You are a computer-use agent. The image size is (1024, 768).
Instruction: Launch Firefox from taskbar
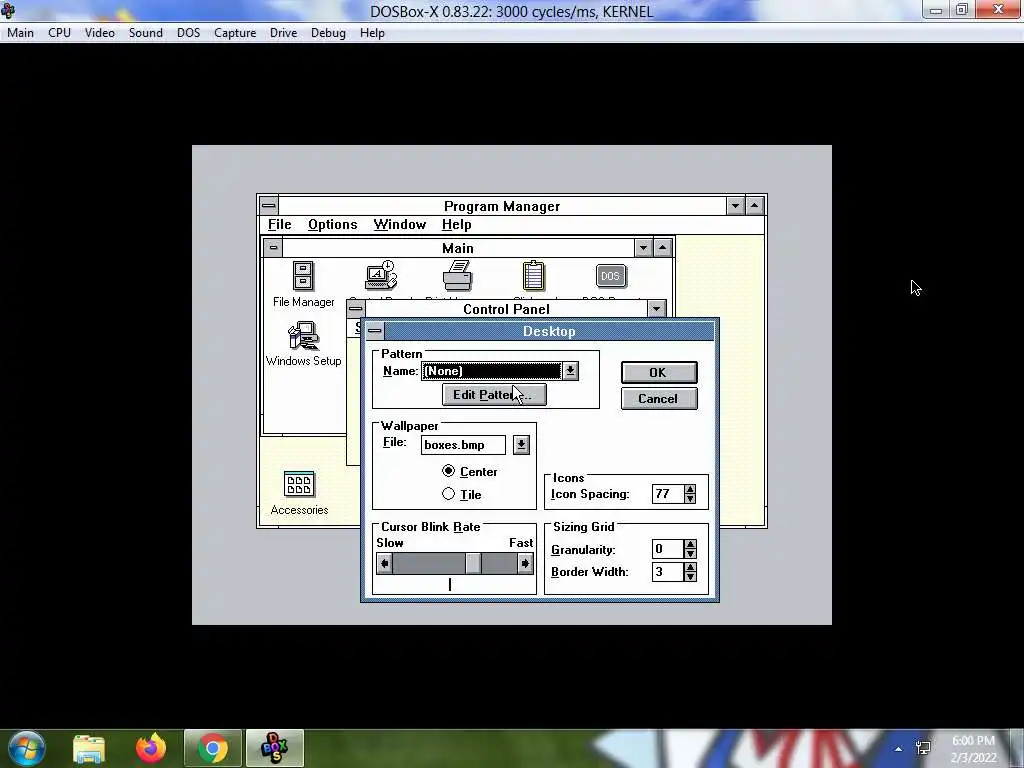click(x=151, y=748)
